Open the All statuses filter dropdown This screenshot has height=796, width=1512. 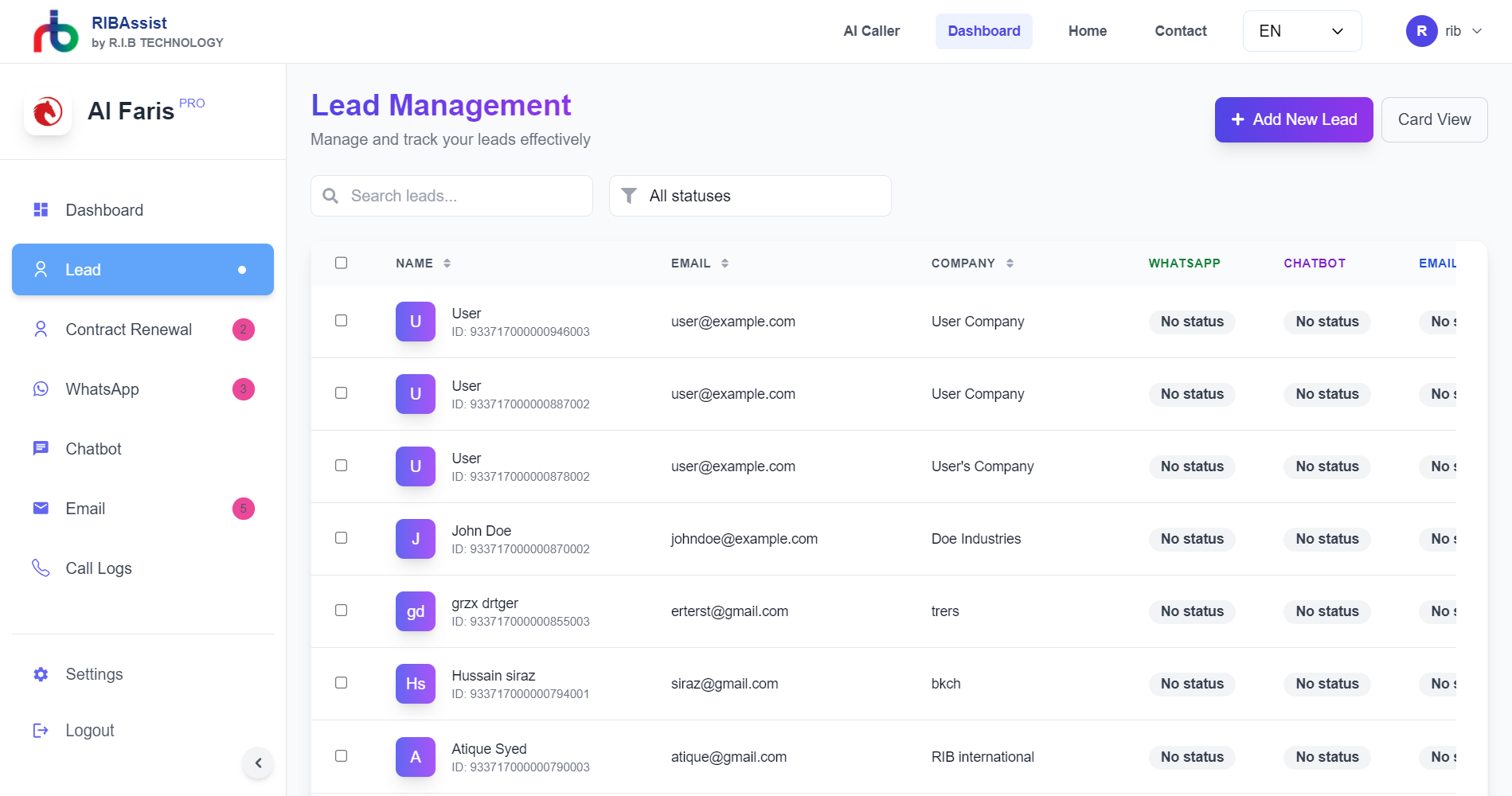(749, 195)
